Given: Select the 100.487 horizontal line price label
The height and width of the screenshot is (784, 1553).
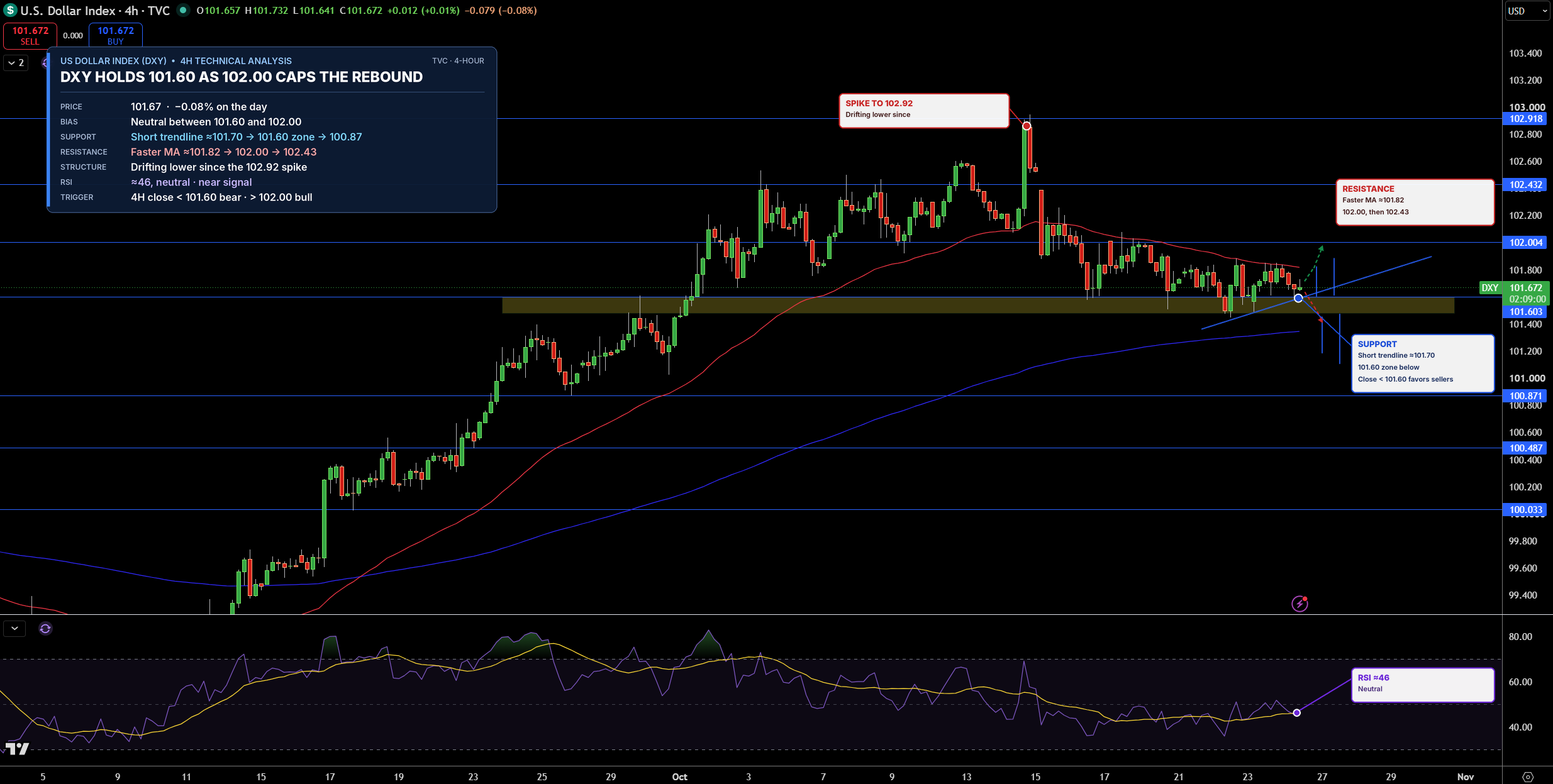Looking at the screenshot, I should pyautogui.click(x=1526, y=448).
